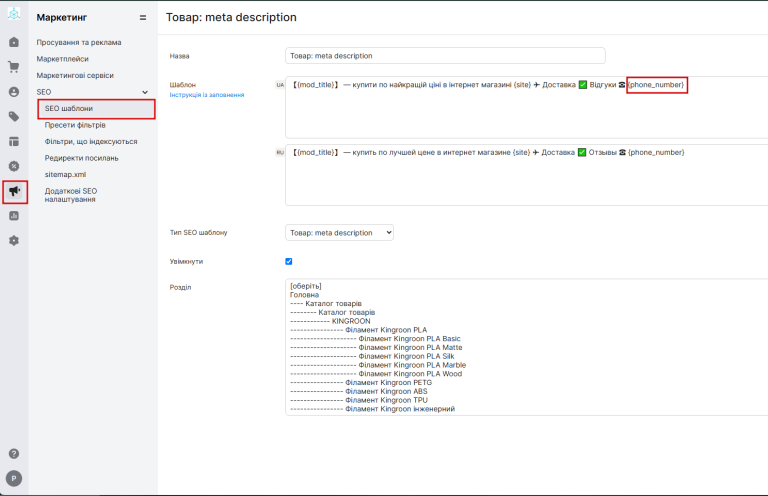Screen dimensions: 768x496
Task: Open Пресети фільтрів submenu item
Action: [75, 125]
